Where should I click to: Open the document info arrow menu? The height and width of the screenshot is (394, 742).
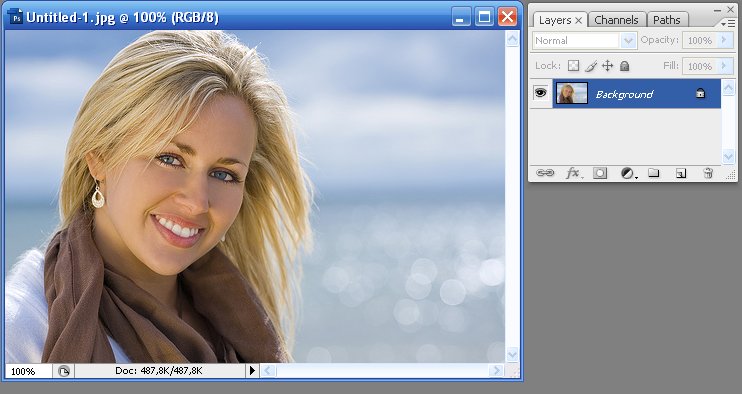(252, 371)
